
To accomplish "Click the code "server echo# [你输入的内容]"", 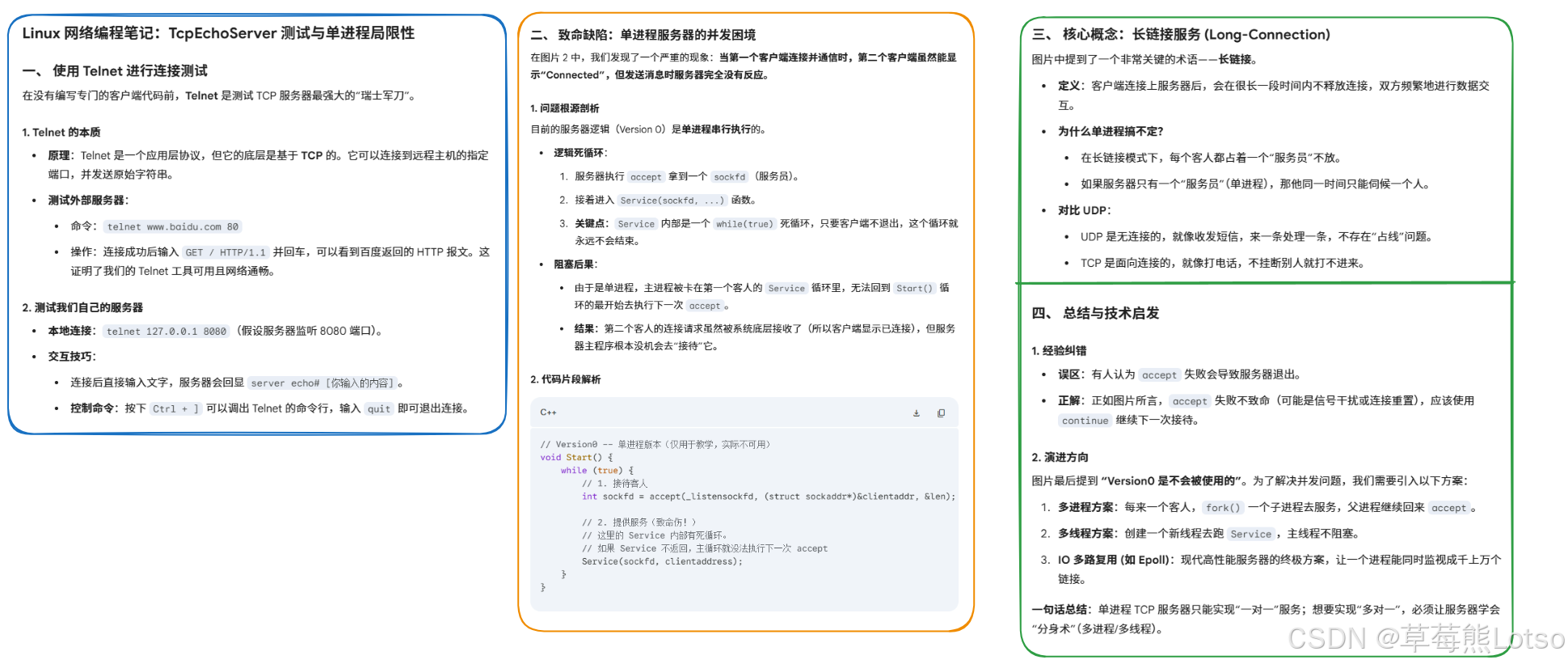I will (x=322, y=383).
